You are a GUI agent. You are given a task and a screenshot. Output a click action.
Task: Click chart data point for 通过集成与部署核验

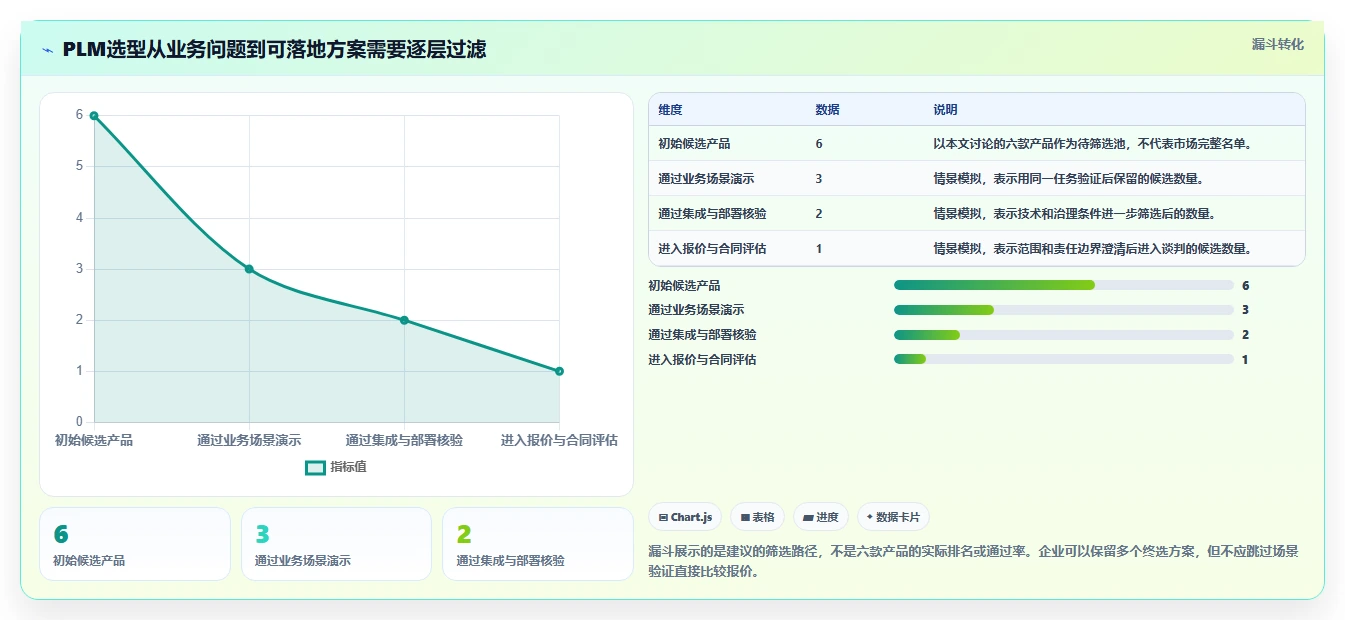404,320
